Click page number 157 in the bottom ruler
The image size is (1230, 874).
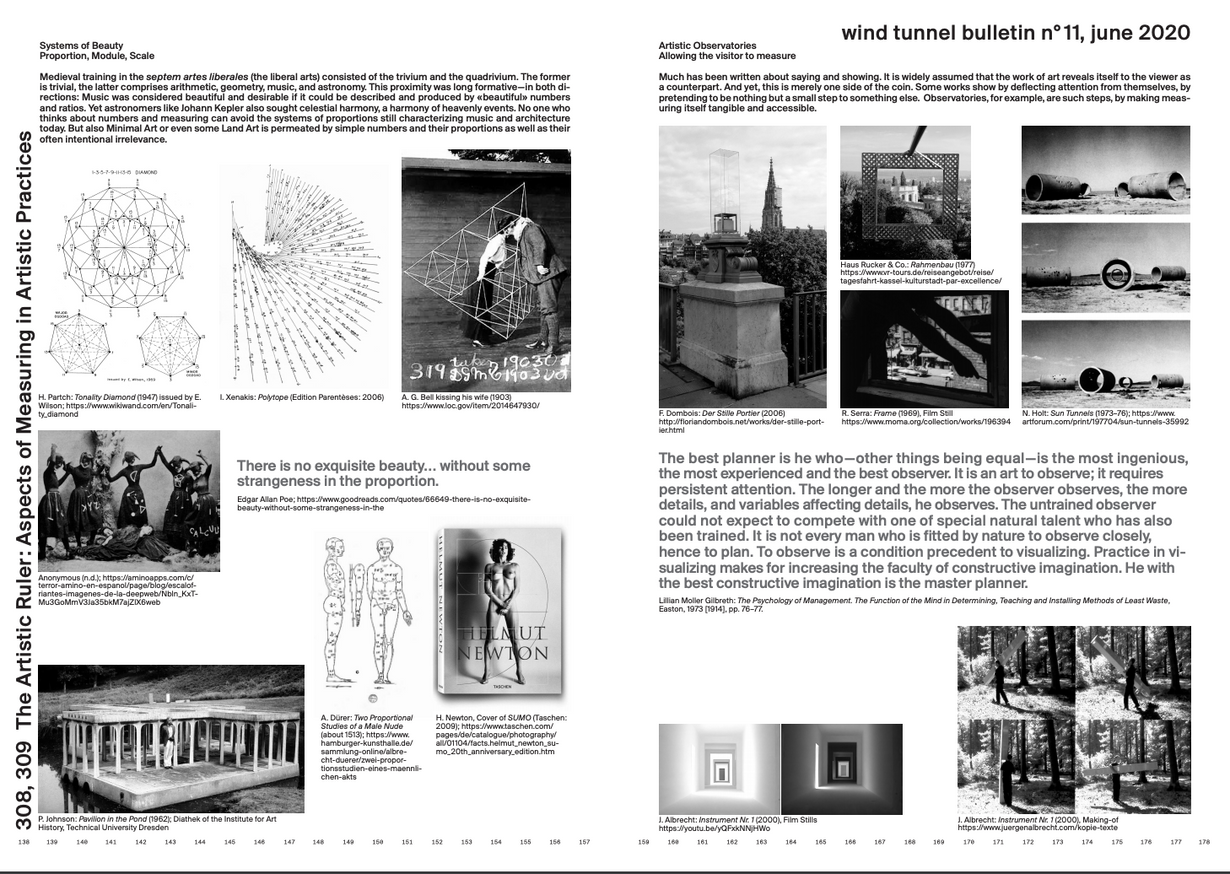point(584,843)
